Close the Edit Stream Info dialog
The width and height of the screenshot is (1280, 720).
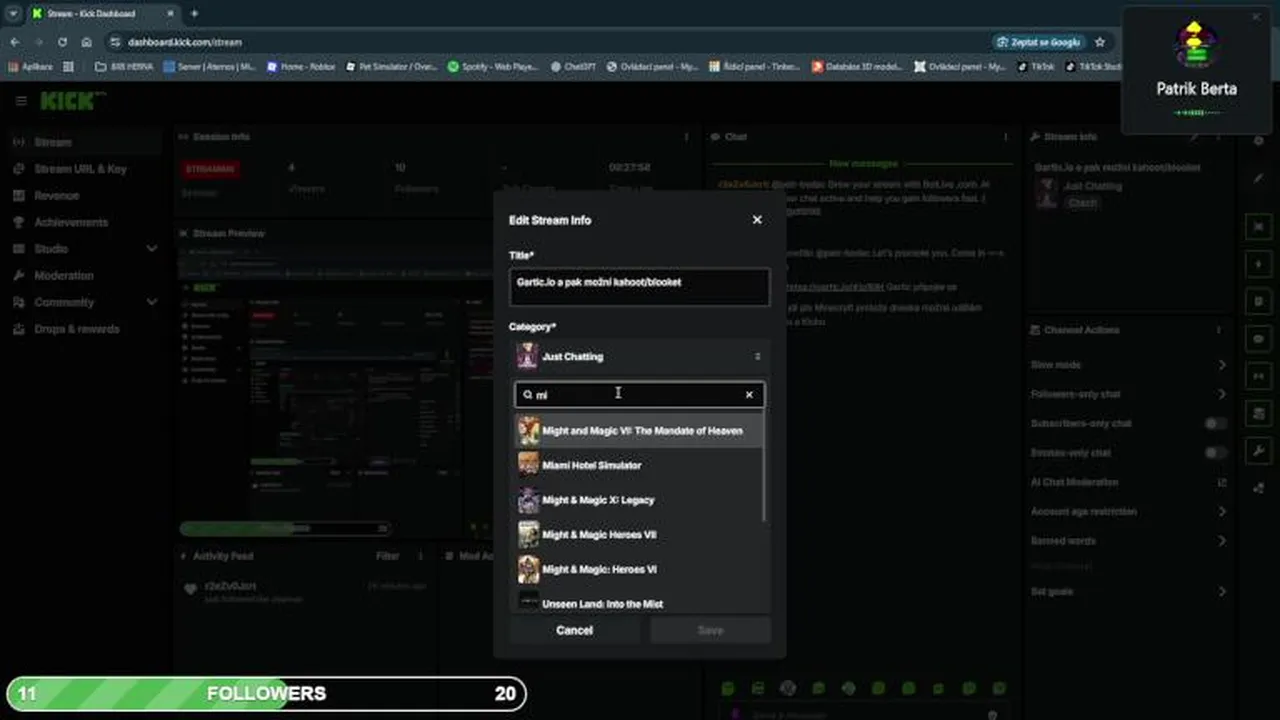pos(757,220)
